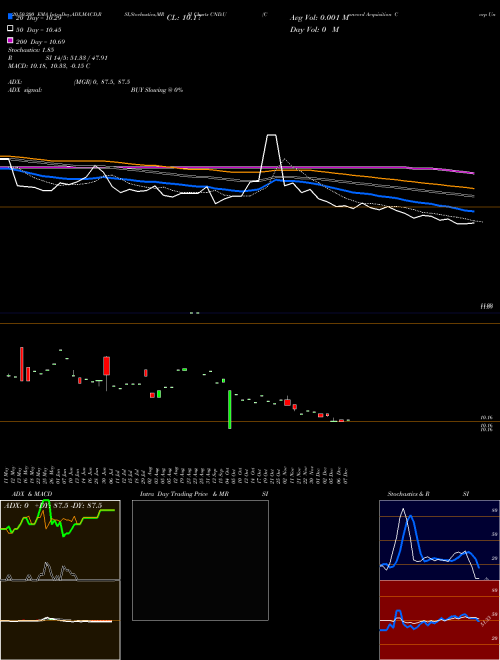Viewport: 500px width, 660px height.
Task: Click the tall green candlestick in October
Action: (229, 410)
